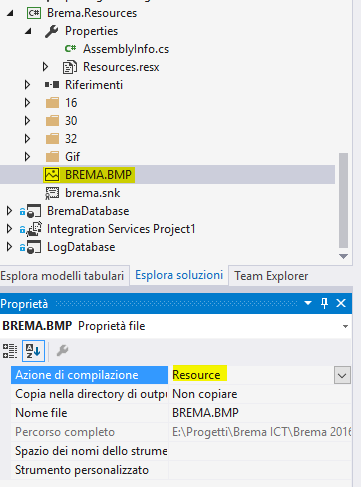This screenshot has height=487, width=361.
Task: Close the Proprietà panel
Action: coord(341,303)
